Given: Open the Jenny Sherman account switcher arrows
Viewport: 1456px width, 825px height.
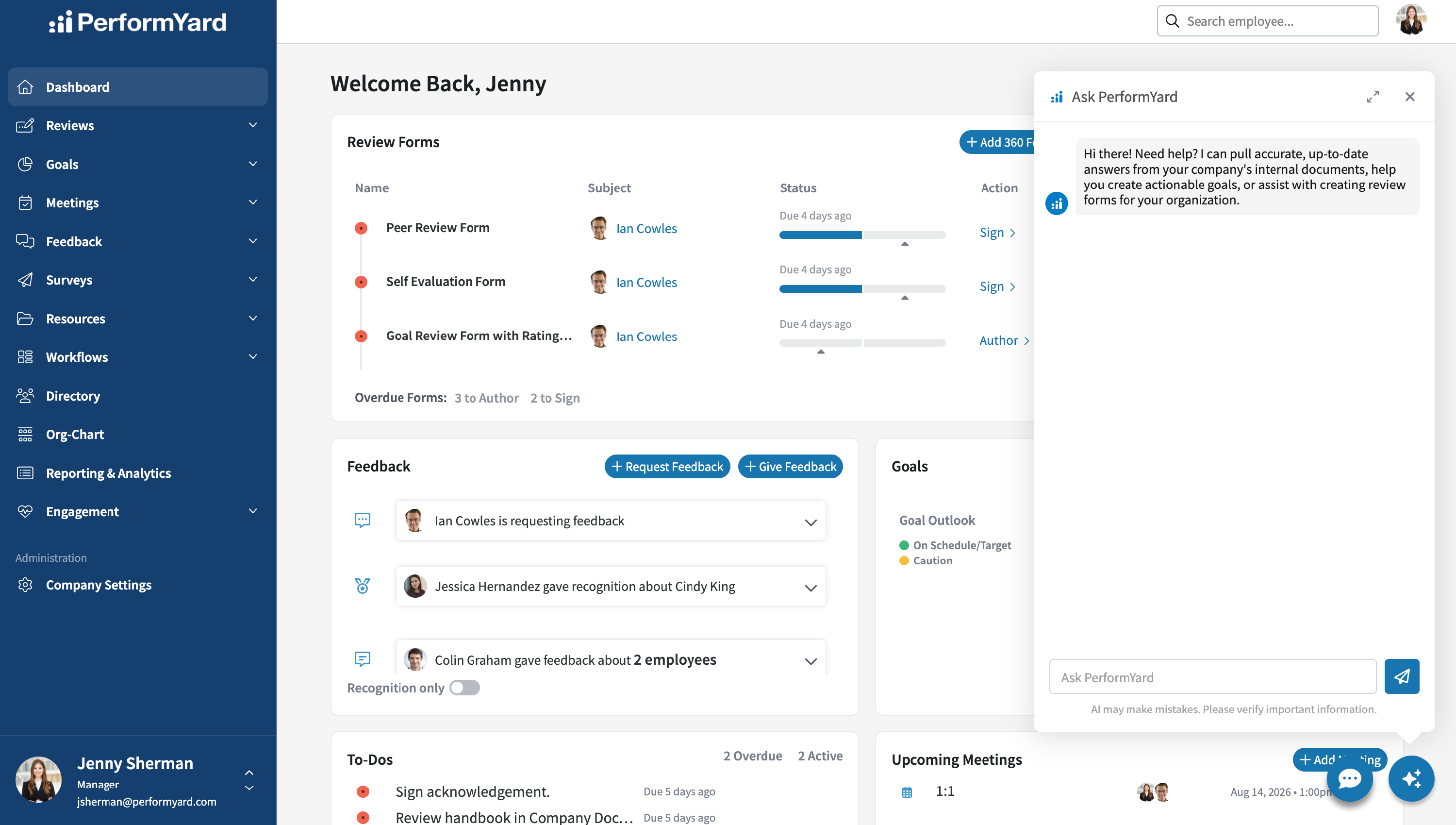Looking at the screenshot, I should click(249, 780).
